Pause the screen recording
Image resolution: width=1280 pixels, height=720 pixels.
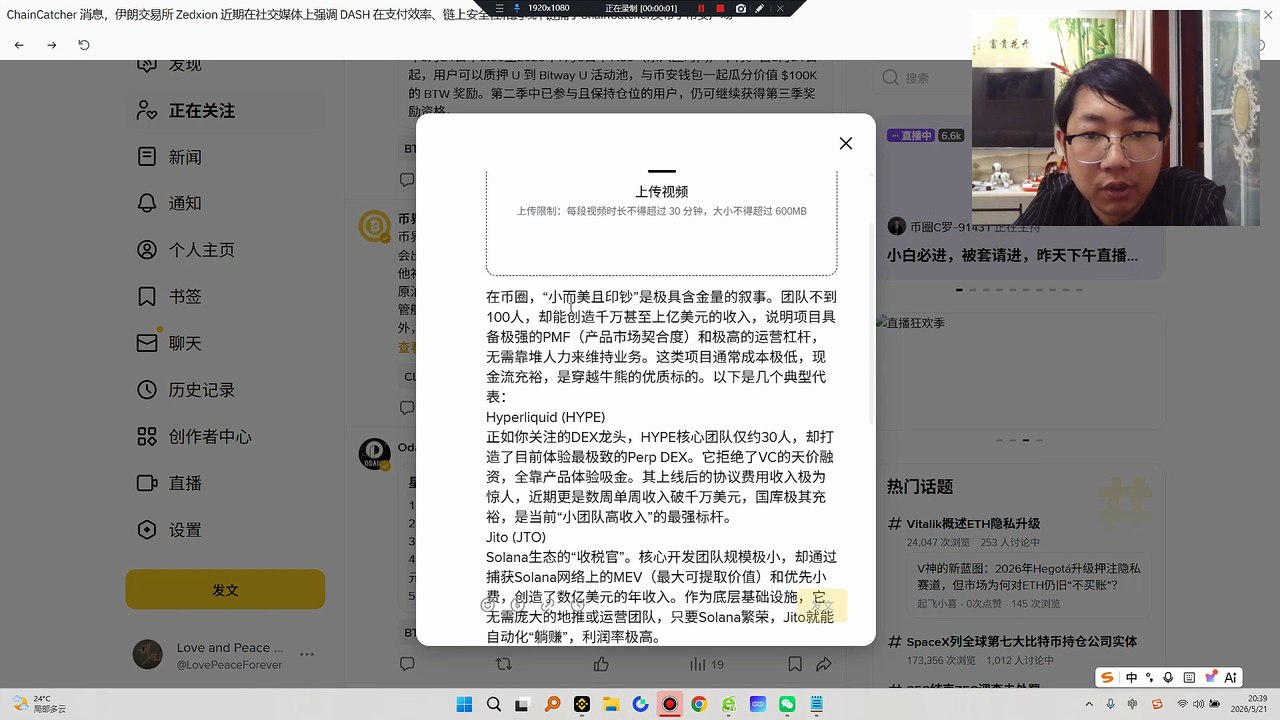[701, 8]
